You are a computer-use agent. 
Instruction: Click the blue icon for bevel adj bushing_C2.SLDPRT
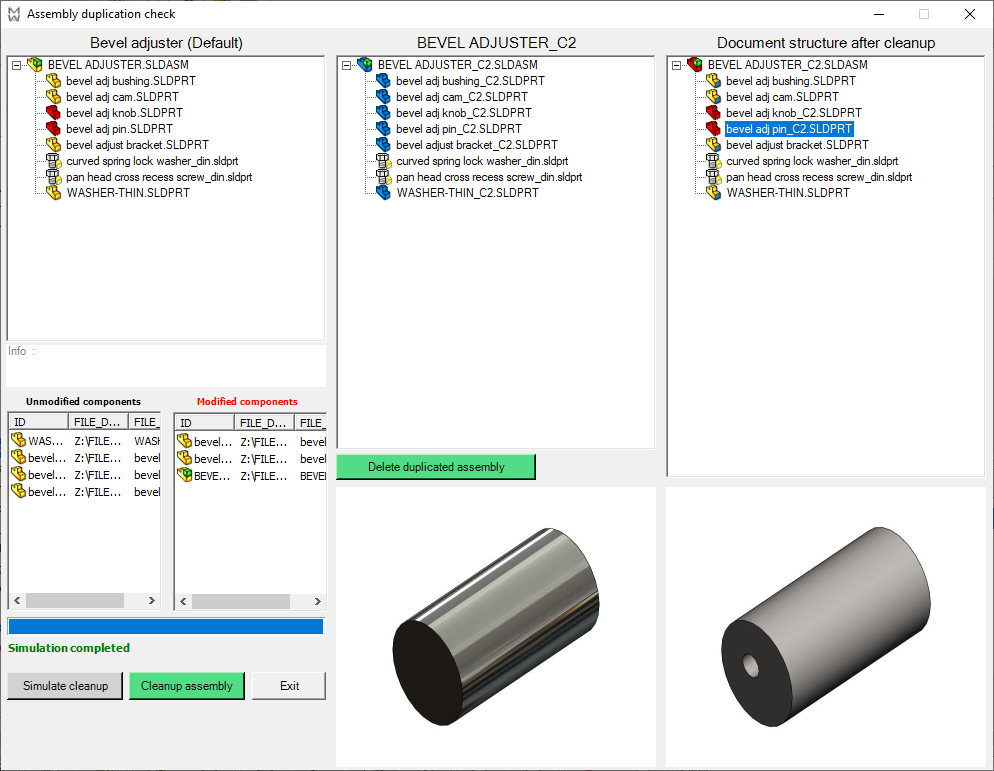tap(384, 81)
